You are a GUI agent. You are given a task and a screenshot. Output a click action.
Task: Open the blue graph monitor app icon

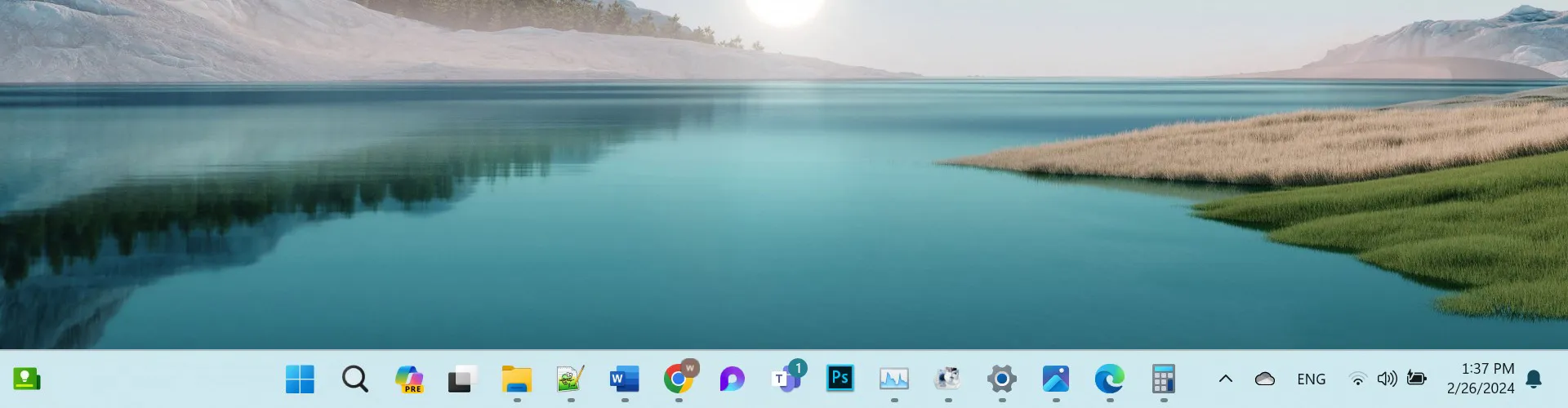pos(893,379)
